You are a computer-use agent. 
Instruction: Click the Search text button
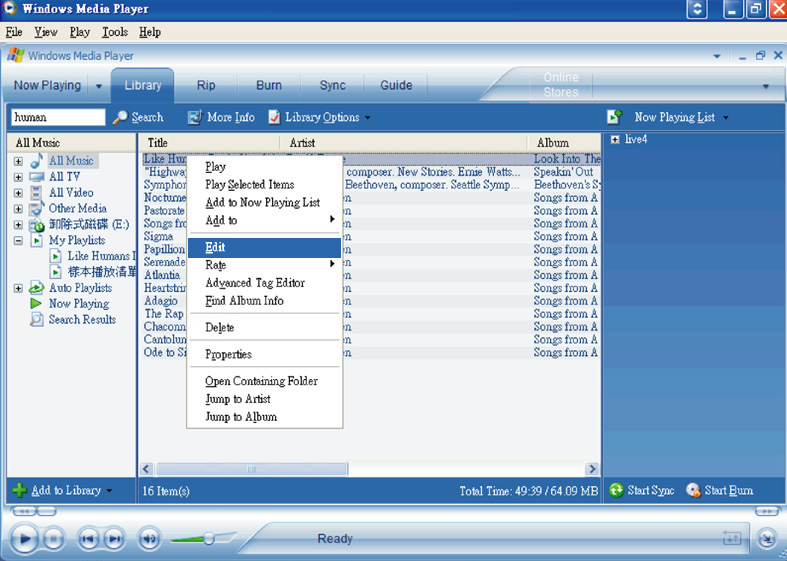click(148, 117)
